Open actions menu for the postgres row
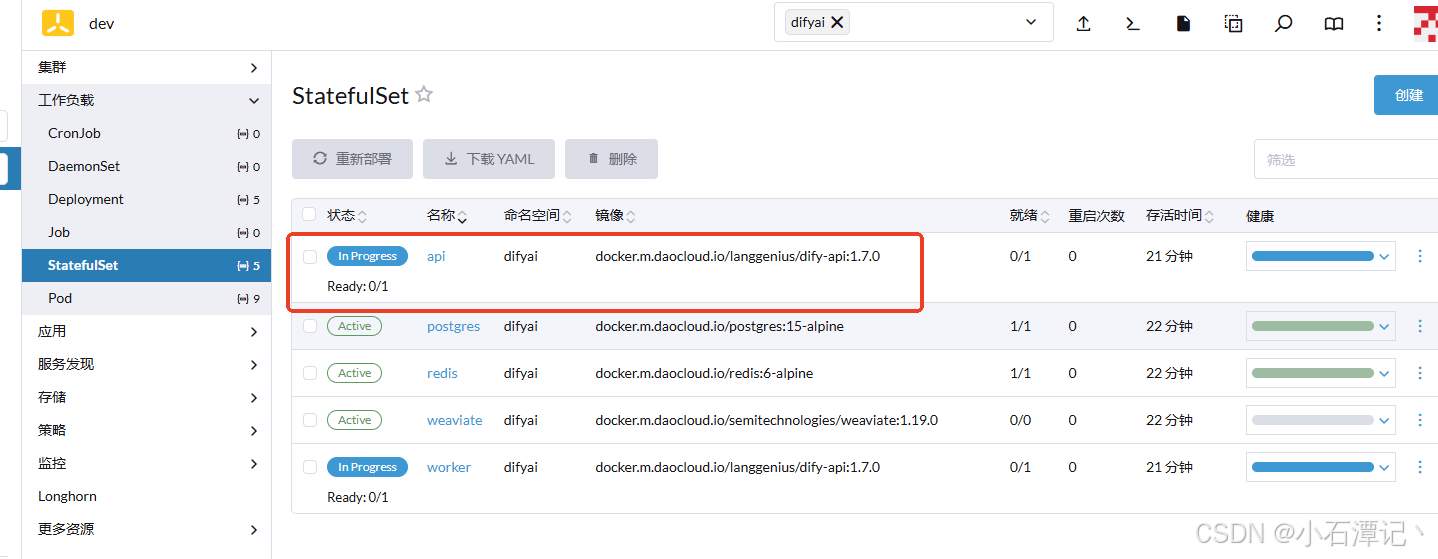The width and height of the screenshot is (1438, 559). 1419,326
